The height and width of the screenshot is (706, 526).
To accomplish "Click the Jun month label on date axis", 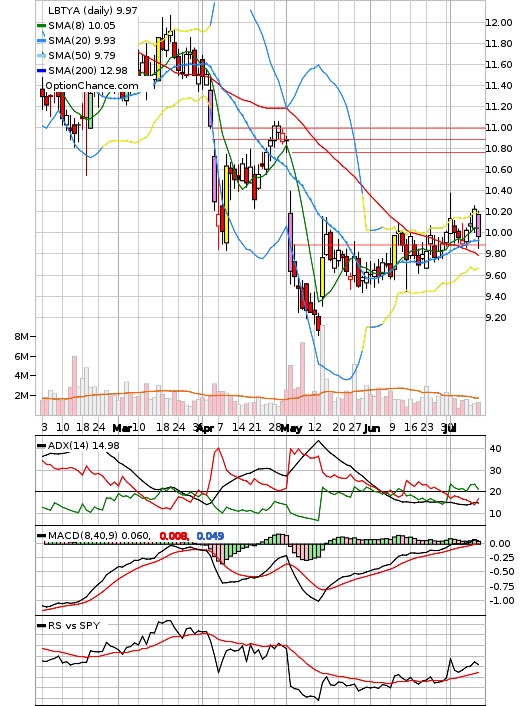I will click(x=372, y=428).
